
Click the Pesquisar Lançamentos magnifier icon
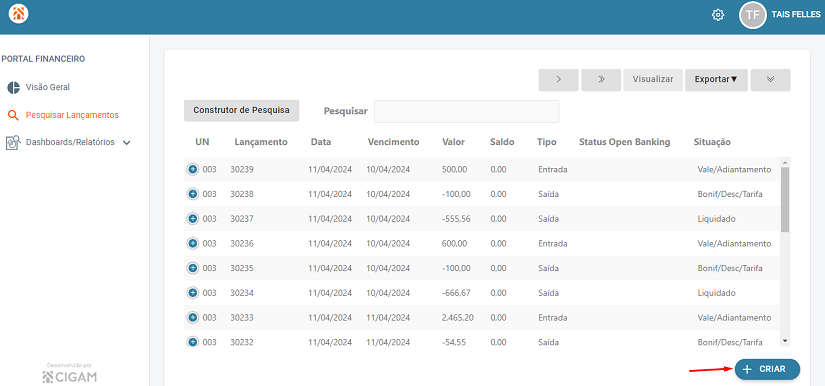coord(13,115)
